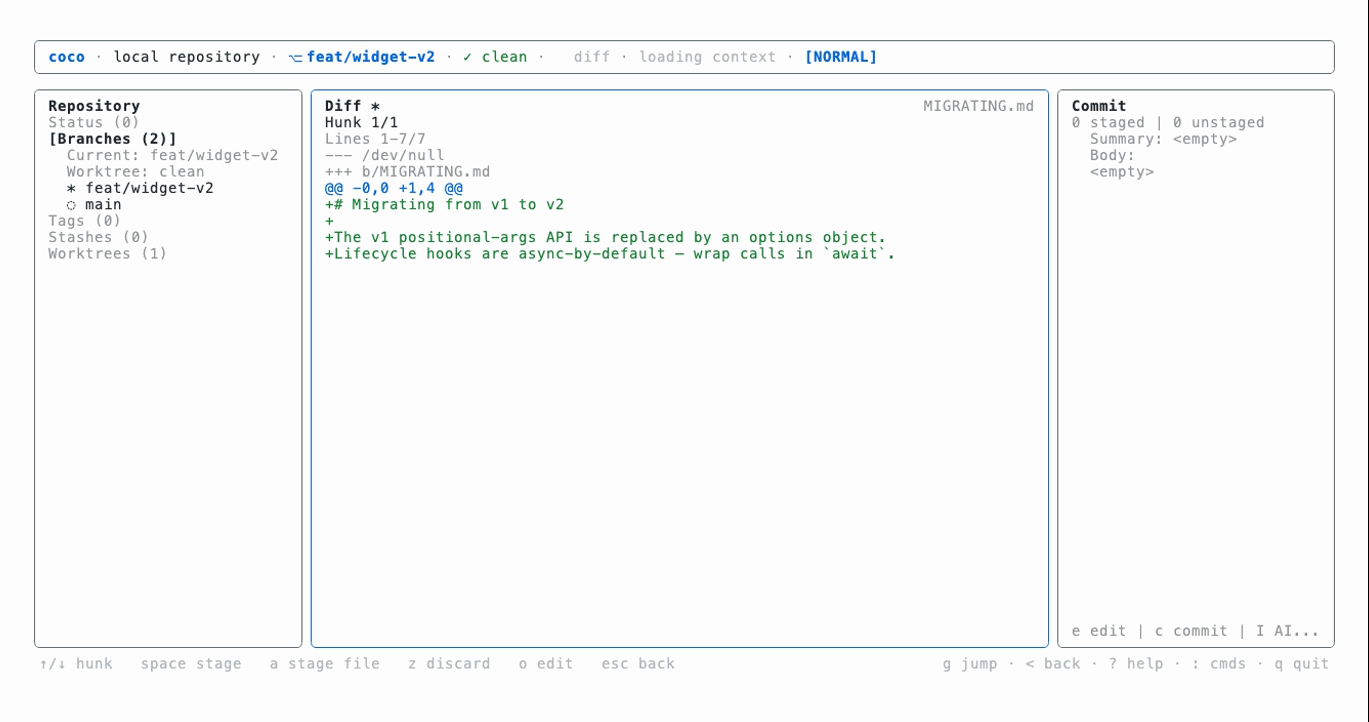The image size is (1369, 722).
Task: Click the Body <empty> field
Action: click(1122, 172)
